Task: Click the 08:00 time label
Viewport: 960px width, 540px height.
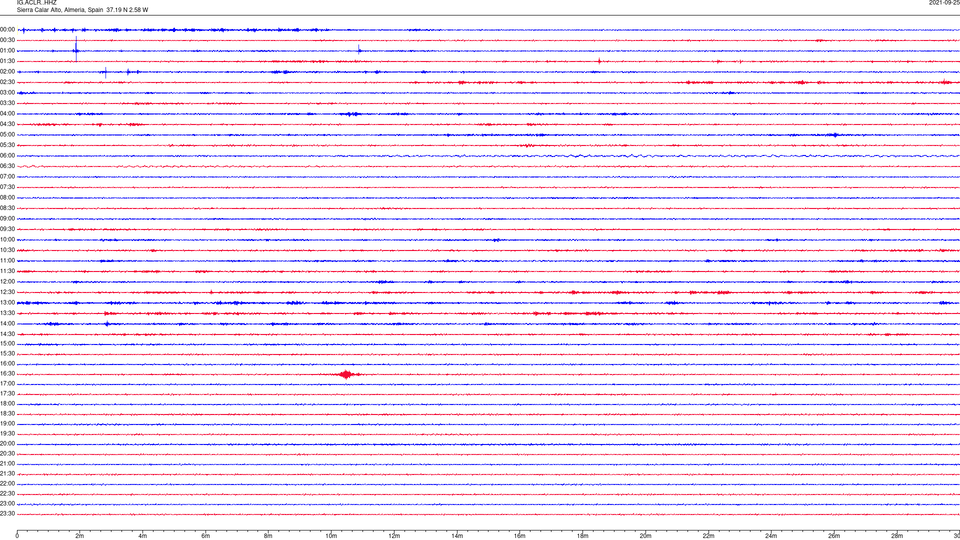Action: click(7, 198)
